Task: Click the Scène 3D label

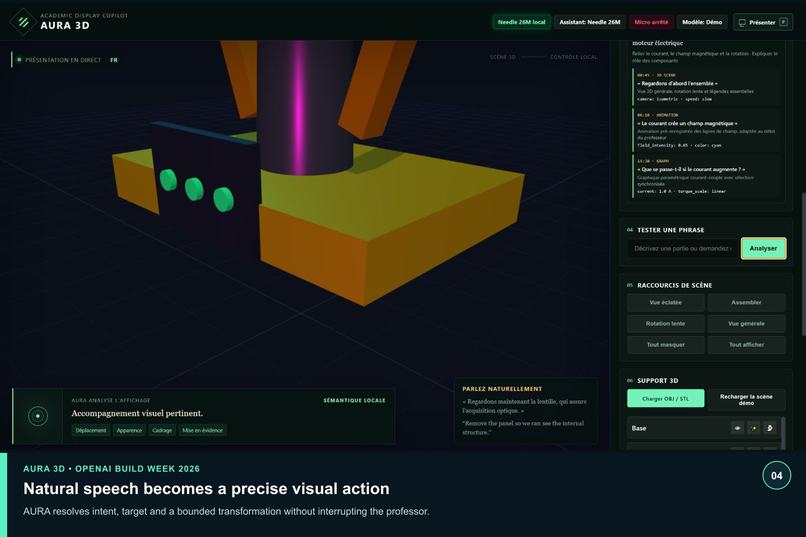Action: [502, 57]
